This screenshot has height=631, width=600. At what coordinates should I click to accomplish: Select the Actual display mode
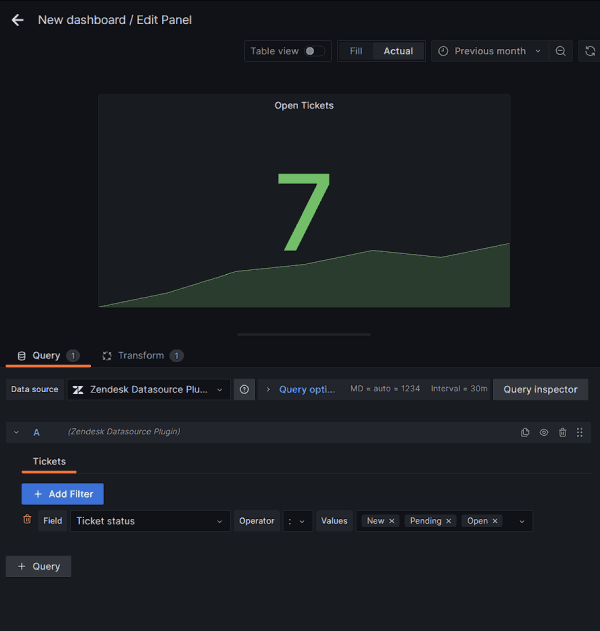398,51
